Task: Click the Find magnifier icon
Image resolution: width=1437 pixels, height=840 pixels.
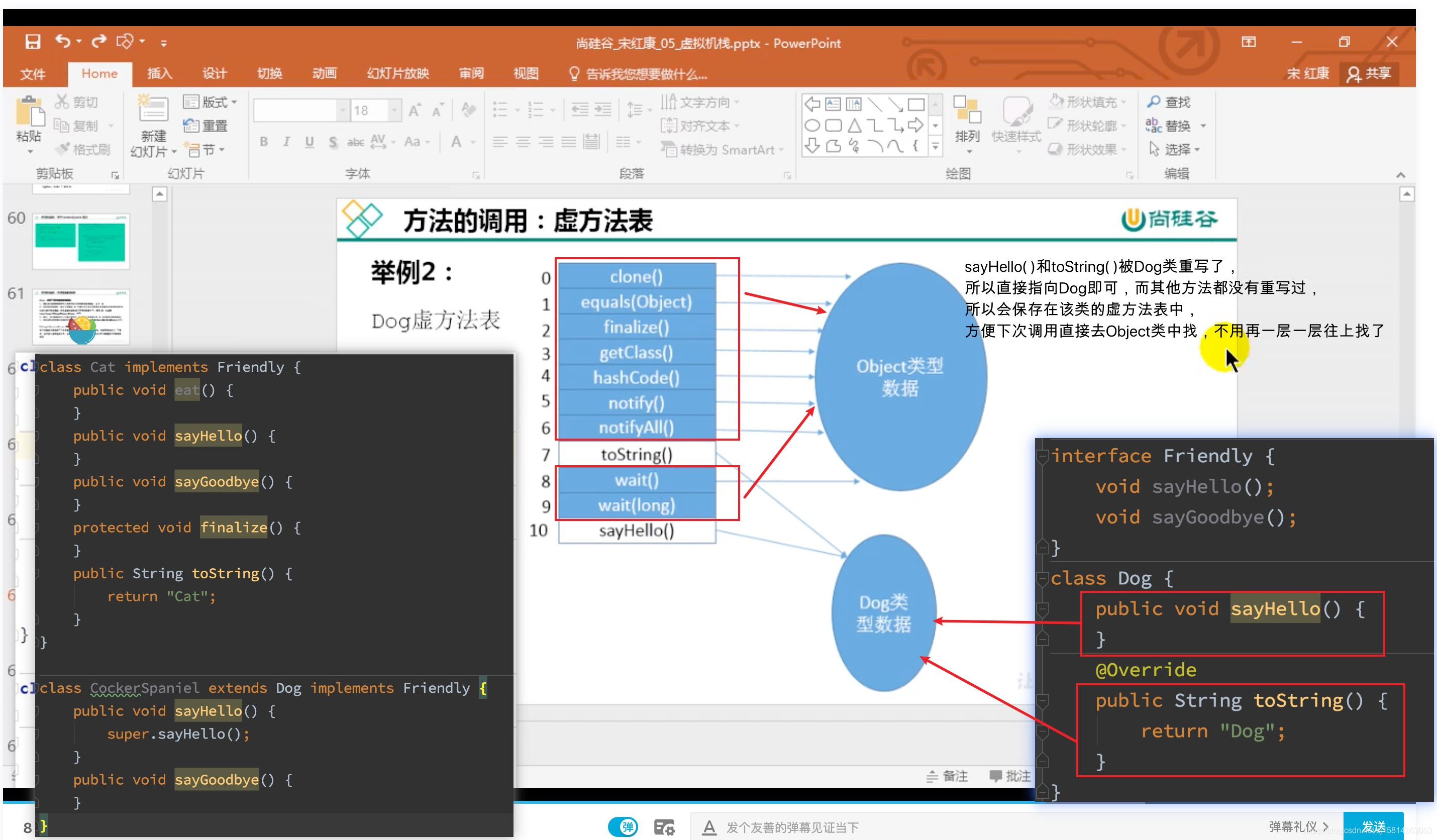Action: pyautogui.click(x=1154, y=102)
